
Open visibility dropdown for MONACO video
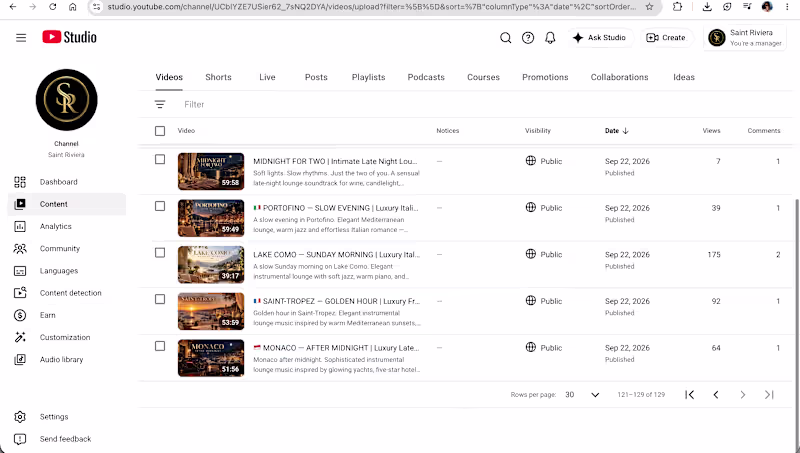tap(544, 348)
